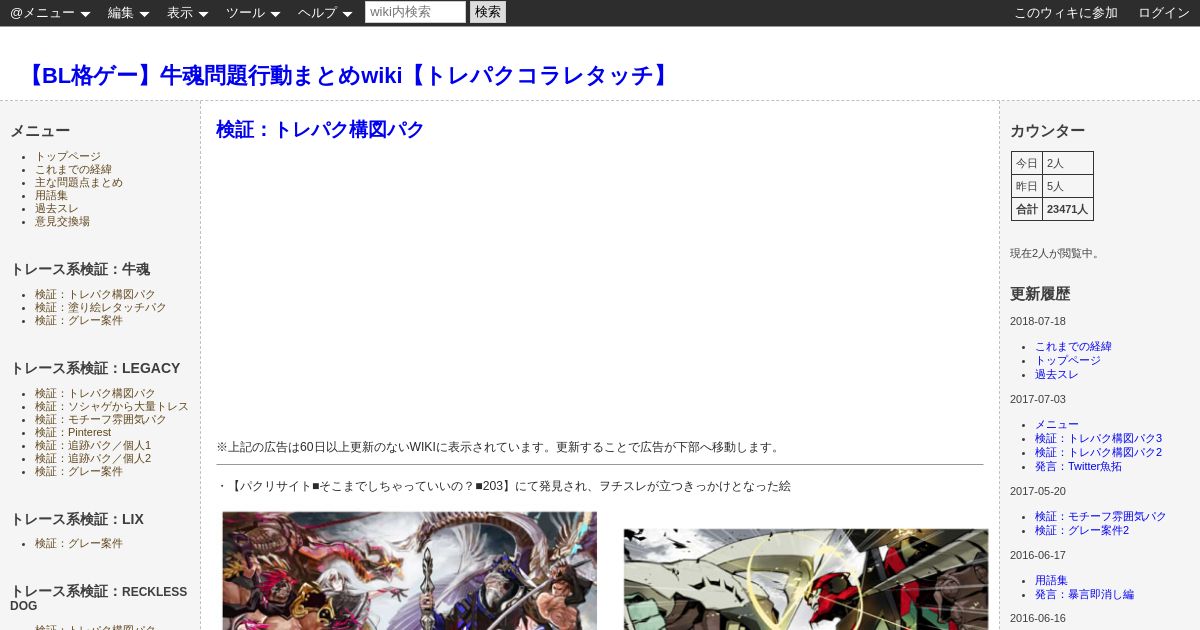Click the 現在2人が閲覧中。 text

(1056, 254)
